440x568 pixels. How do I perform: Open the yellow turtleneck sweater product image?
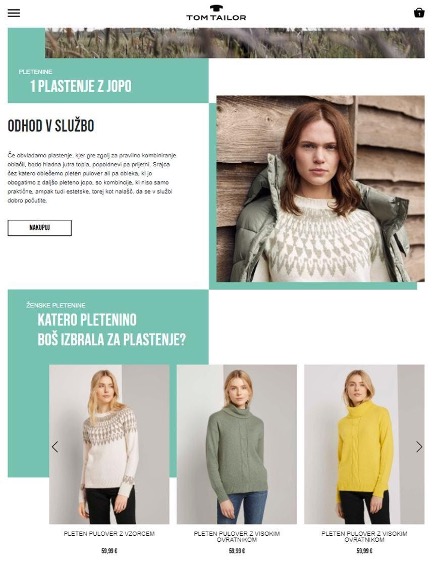(x=364, y=444)
